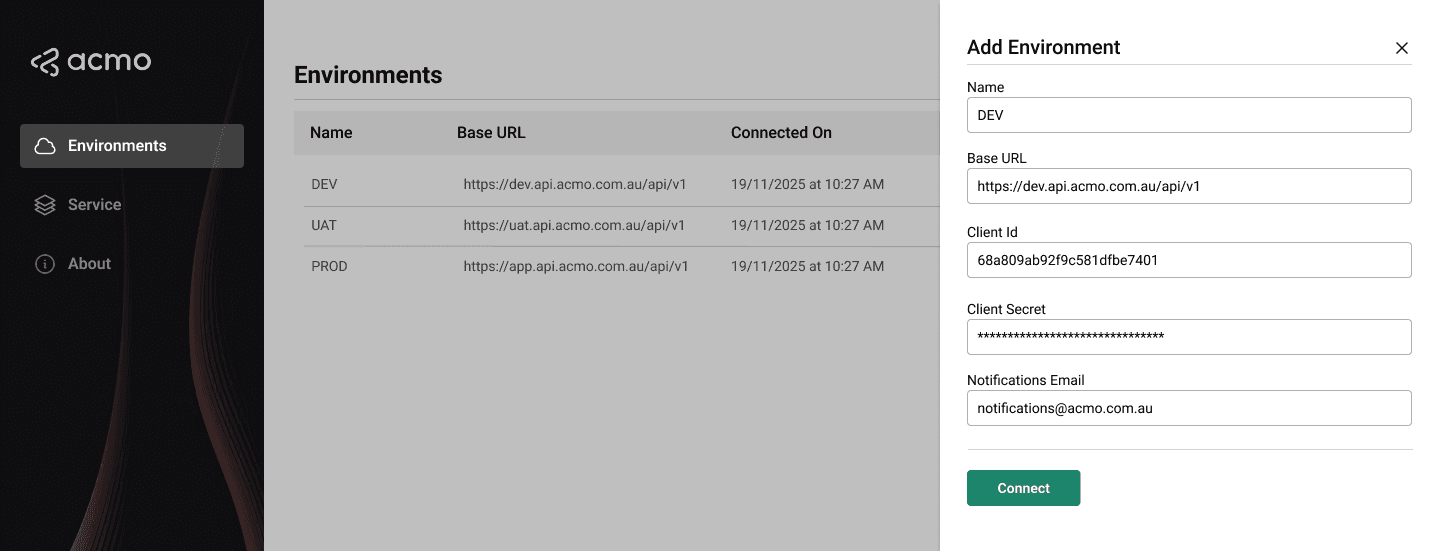Click the info icon beside About
This screenshot has width=1440, height=551.
pyautogui.click(x=45, y=264)
